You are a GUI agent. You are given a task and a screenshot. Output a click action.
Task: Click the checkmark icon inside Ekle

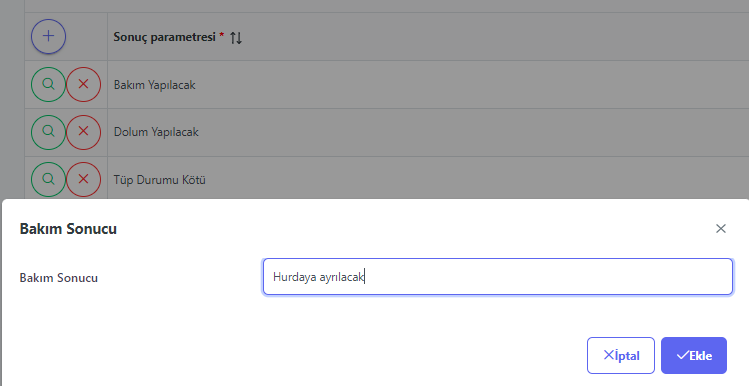[683, 355]
